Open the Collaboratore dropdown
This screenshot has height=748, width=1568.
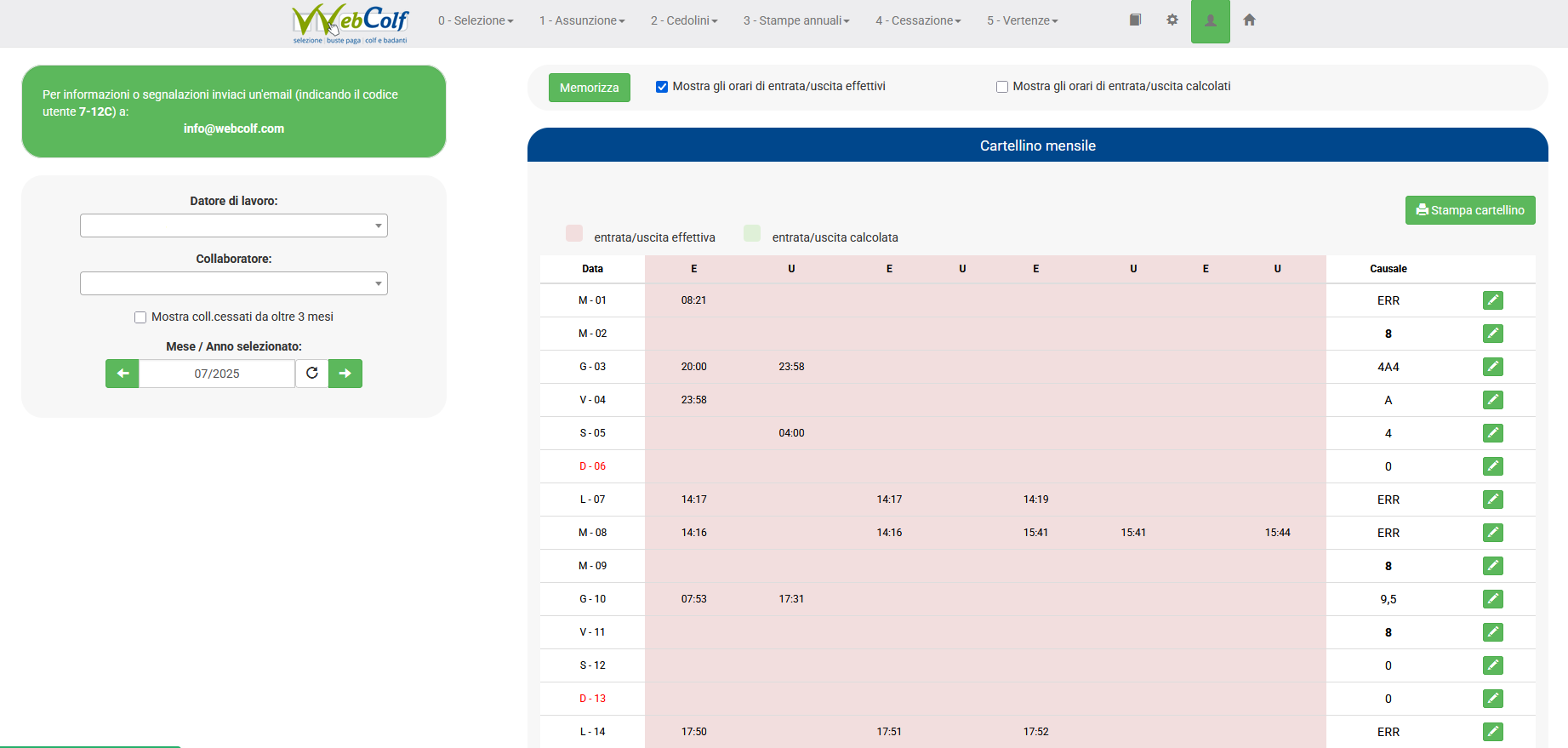(234, 283)
